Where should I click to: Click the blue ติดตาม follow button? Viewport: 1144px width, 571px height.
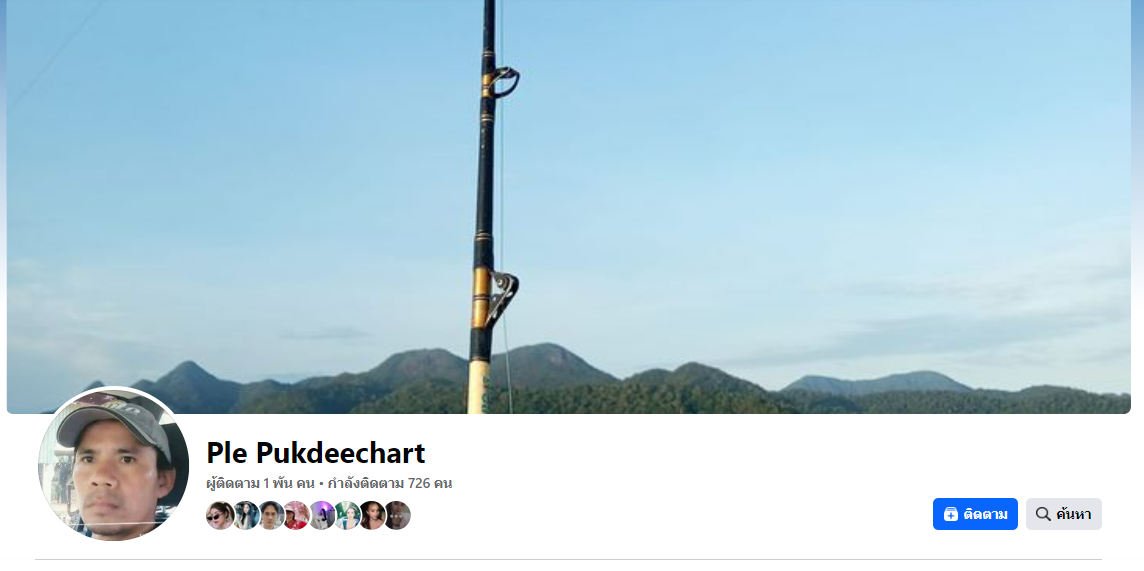pos(975,514)
